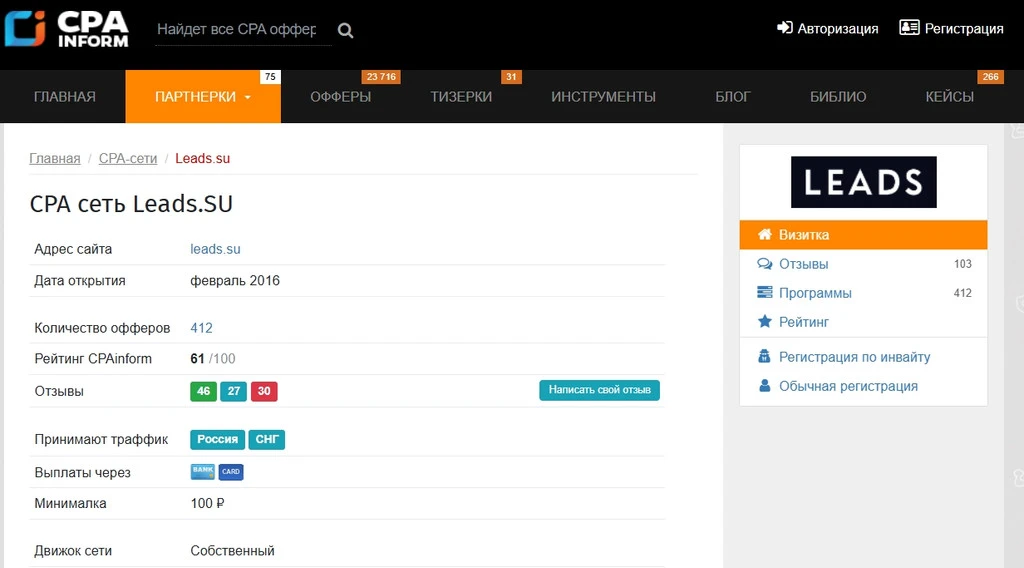This screenshot has height=568, width=1024.
Task: Open the БЛОГ menu item
Action: [x=733, y=97]
